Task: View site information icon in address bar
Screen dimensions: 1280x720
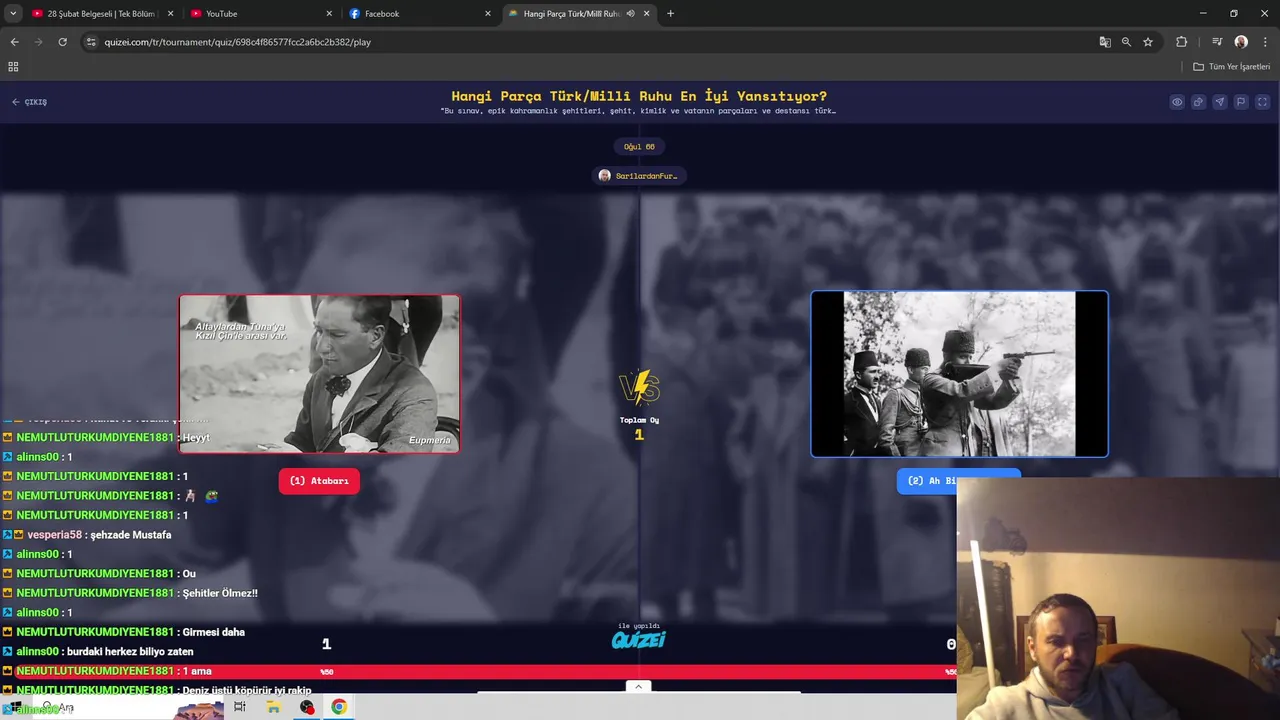Action: coord(91,42)
